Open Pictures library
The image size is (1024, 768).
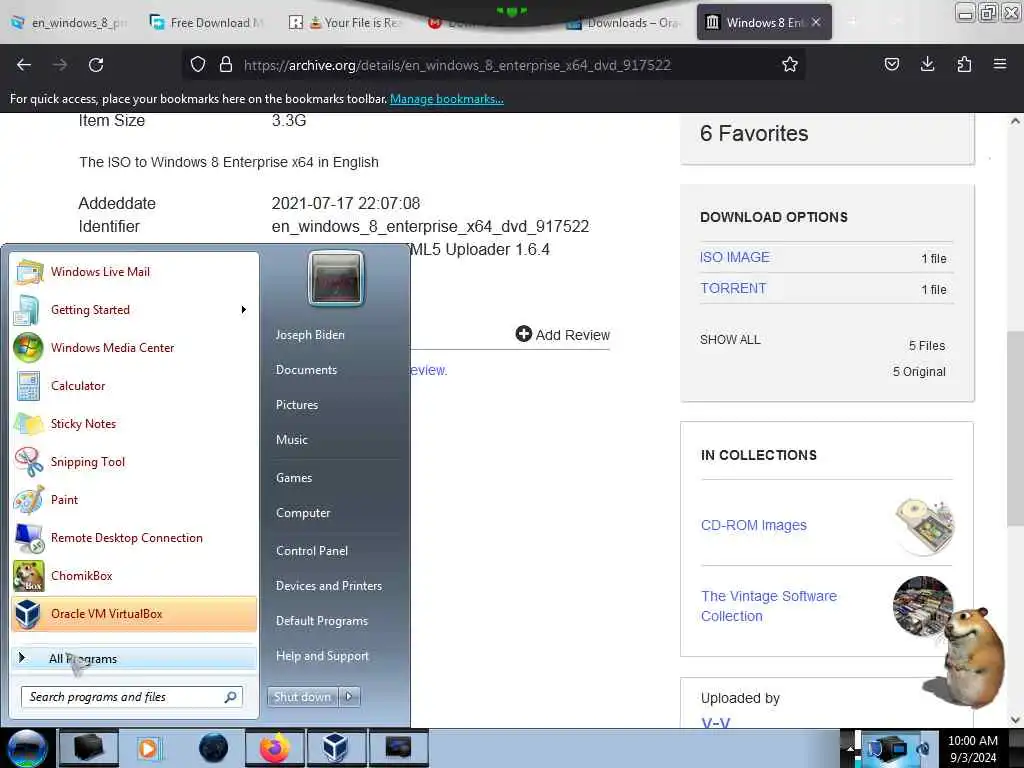[296, 405]
